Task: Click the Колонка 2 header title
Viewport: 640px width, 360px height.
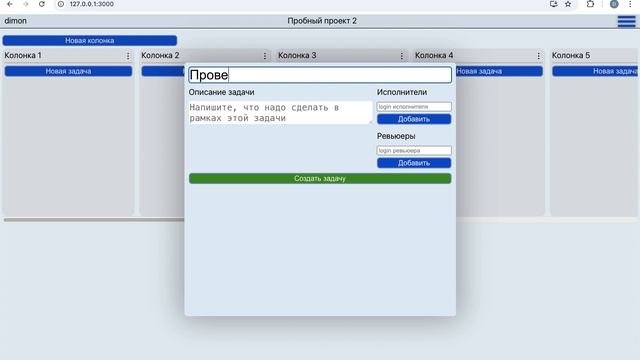Action: [160, 55]
